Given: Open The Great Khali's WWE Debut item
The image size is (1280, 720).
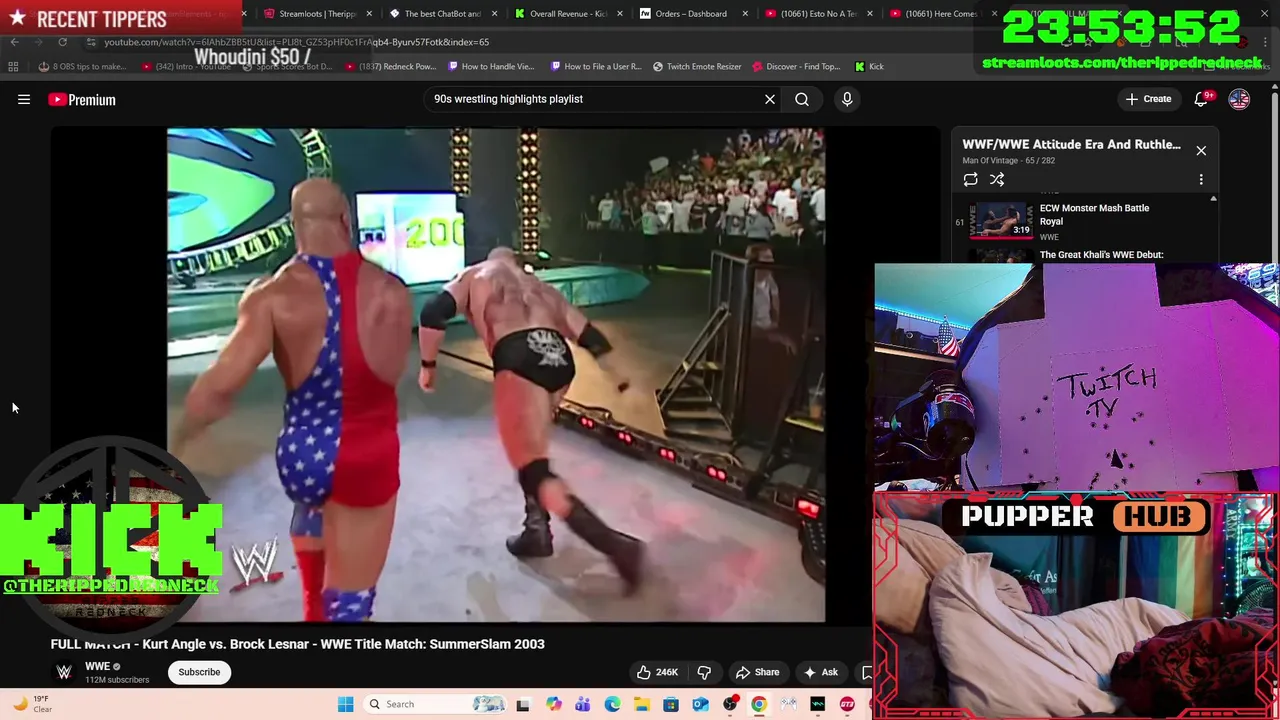Looking at the screenshot, I should (x=1101, y=255).
